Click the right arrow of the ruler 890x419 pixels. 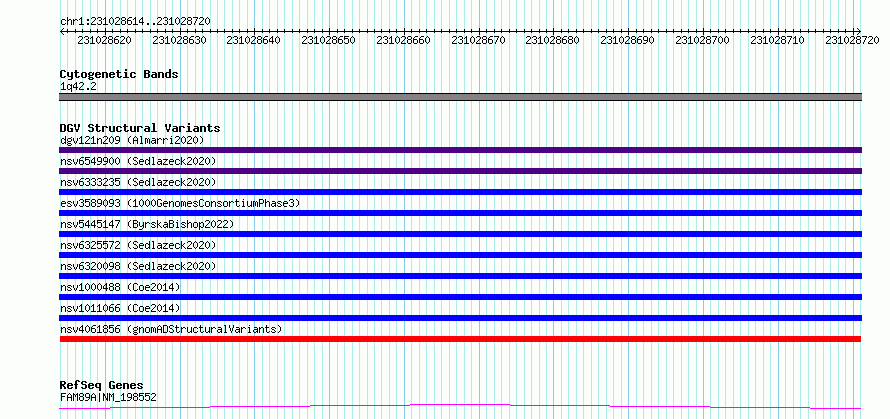click(858, 31)
